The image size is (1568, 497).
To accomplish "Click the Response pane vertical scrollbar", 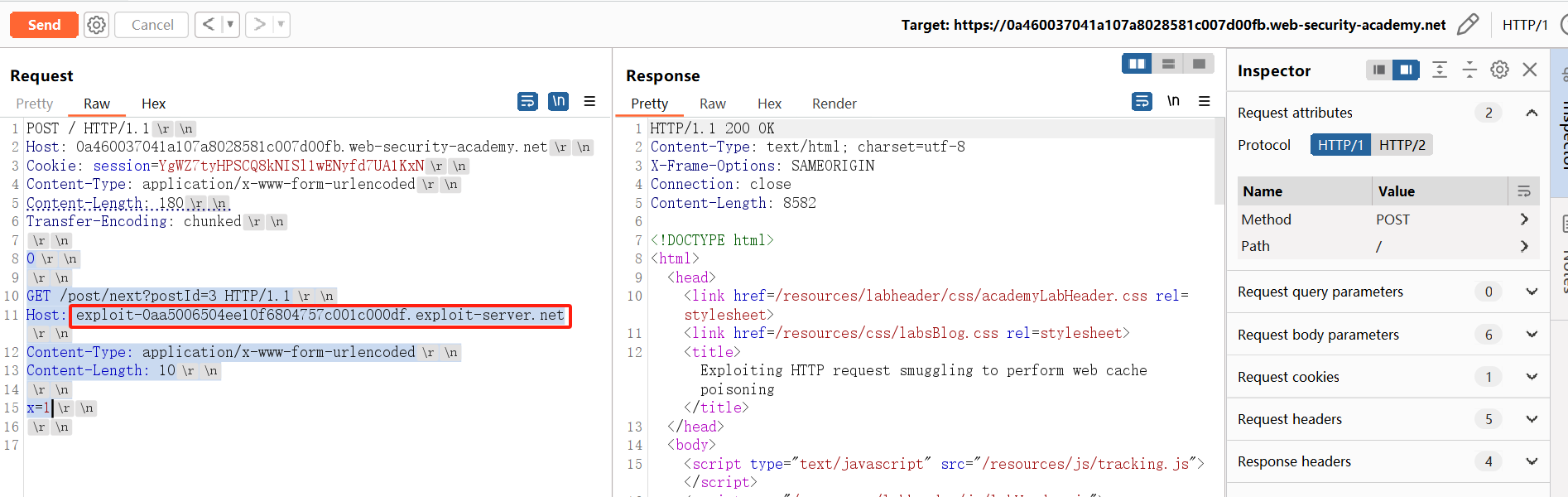I will pyautogui.click(x=1219, y=162).
